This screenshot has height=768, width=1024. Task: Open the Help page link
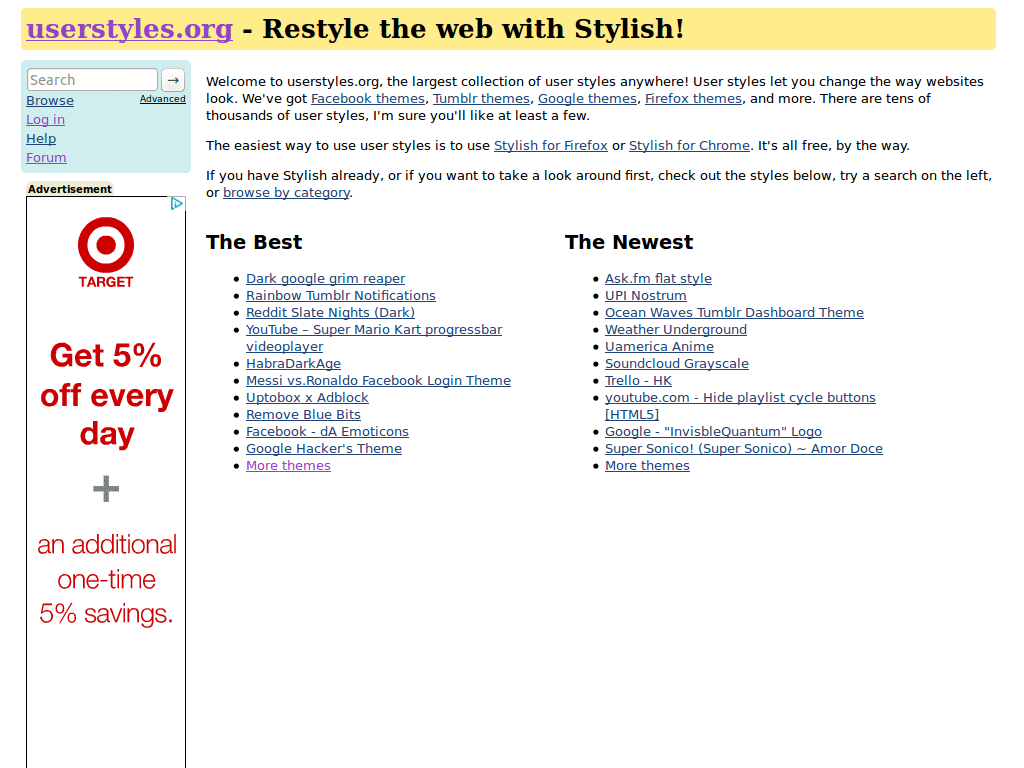41,138
